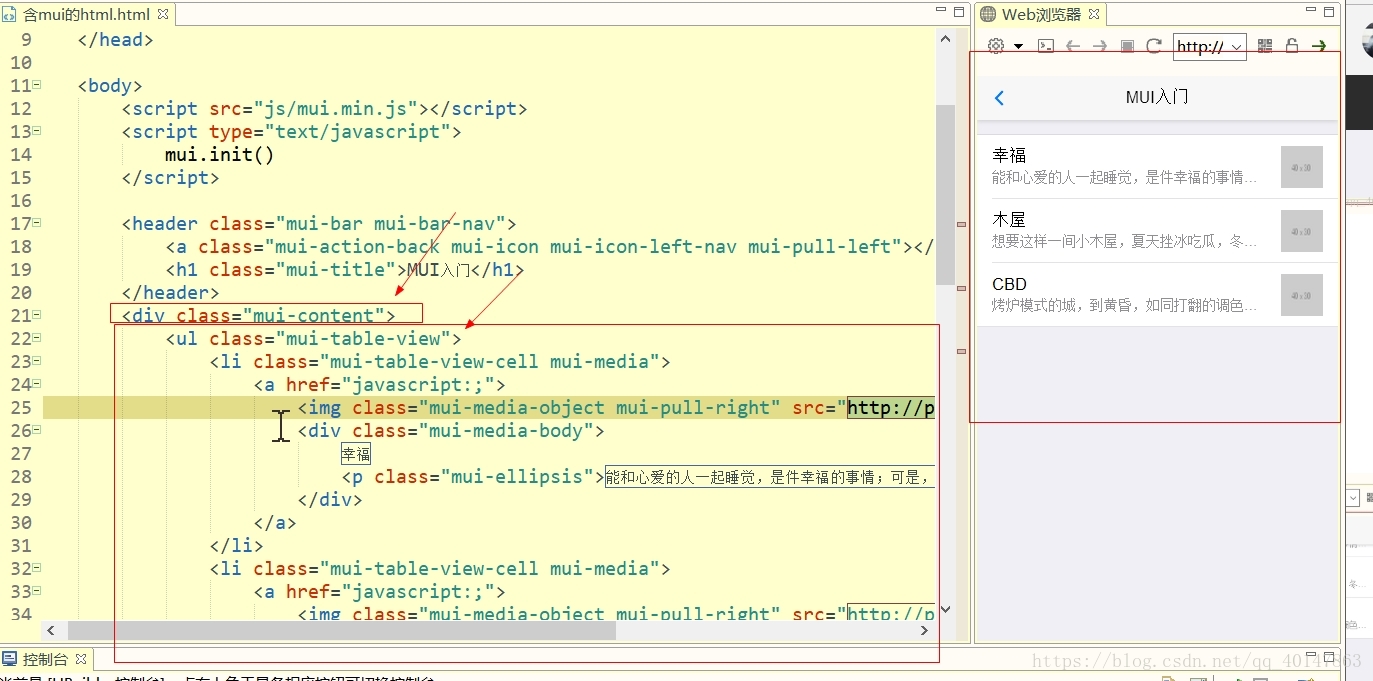Viewport: 1373px width, 681px height.
Task: Collapse the script block on line 13
Action: [x=37, y=131]
